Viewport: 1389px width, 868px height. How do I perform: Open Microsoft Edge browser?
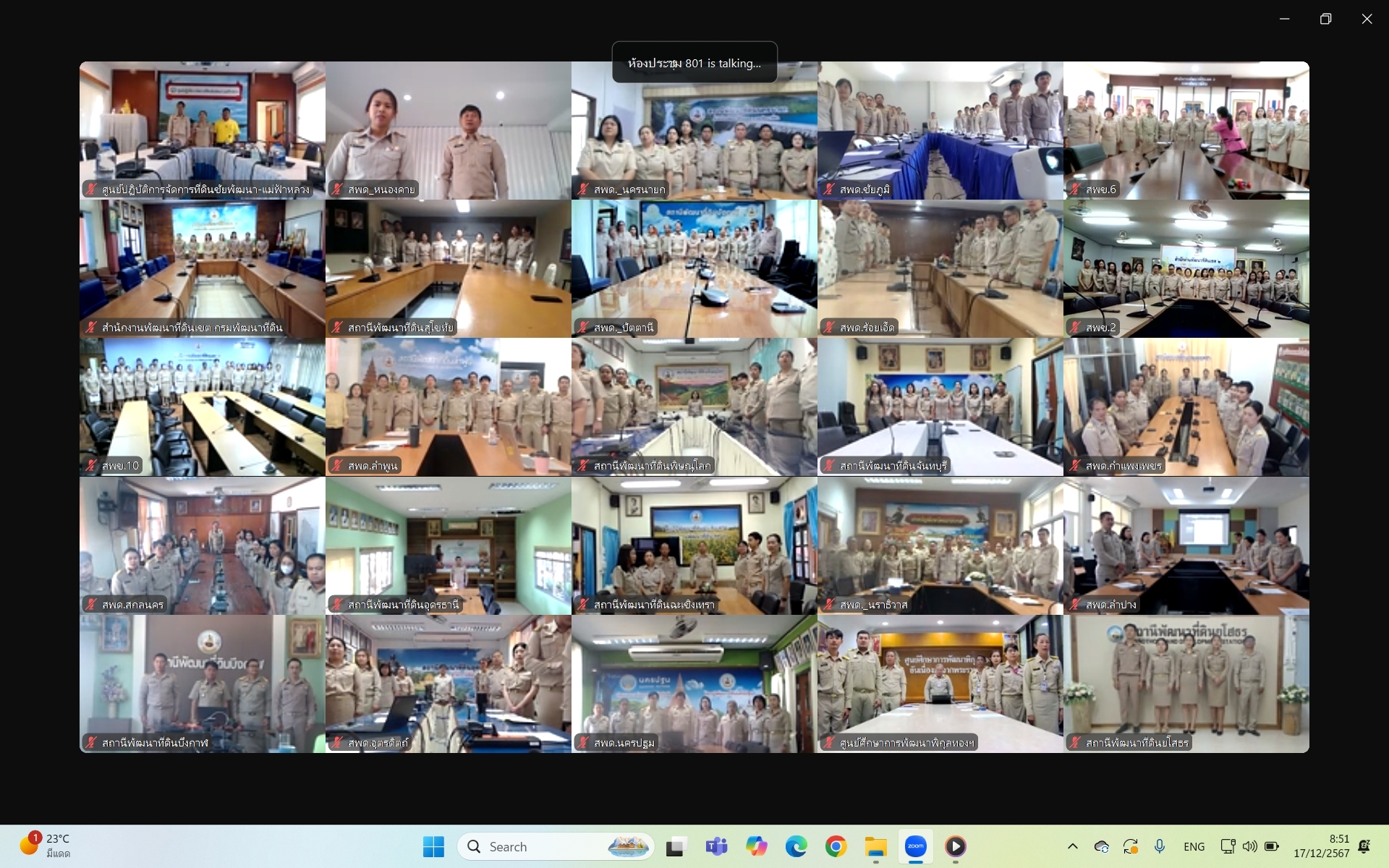point(796,846)
